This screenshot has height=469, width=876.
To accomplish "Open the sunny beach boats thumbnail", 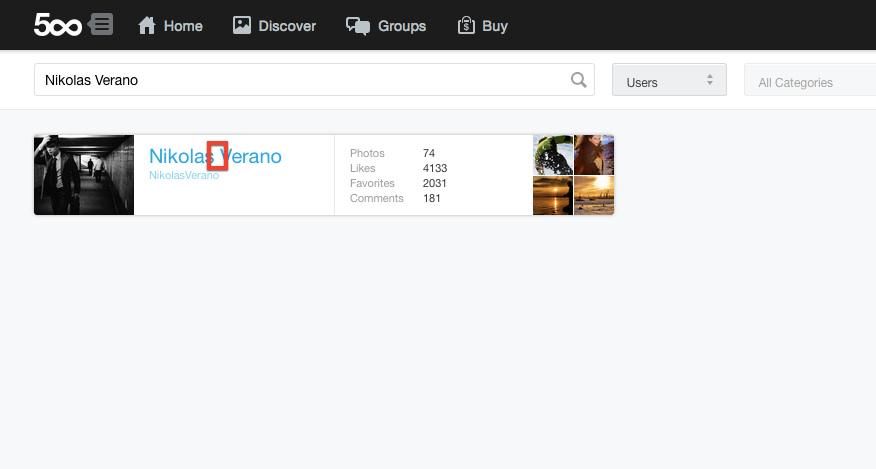I will coord(594,196).
